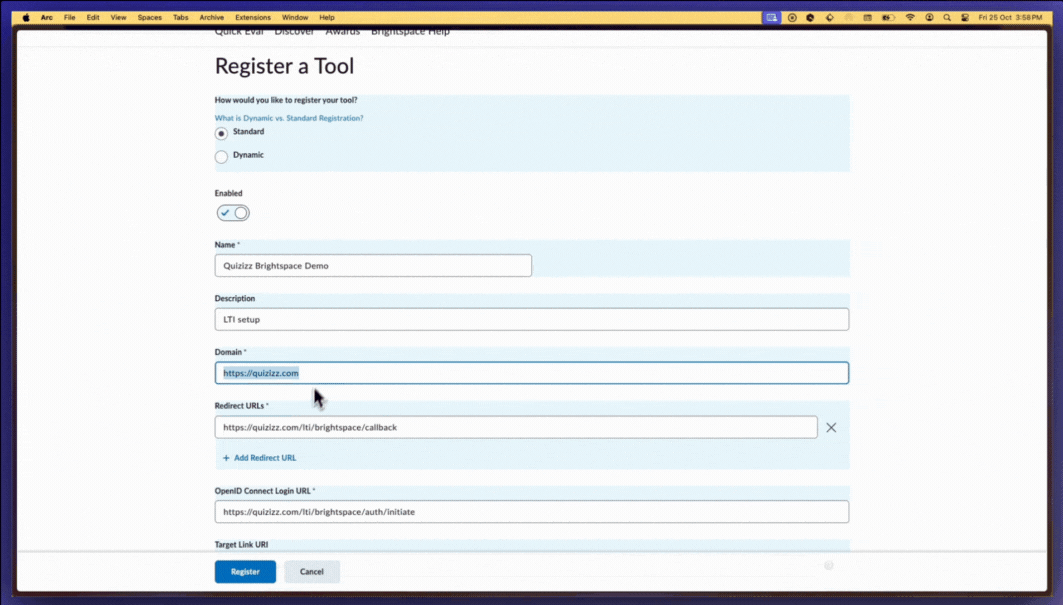Click the Register a Tool heading
The width and height of the screenshot is (1063, 605).
point(284,66)
